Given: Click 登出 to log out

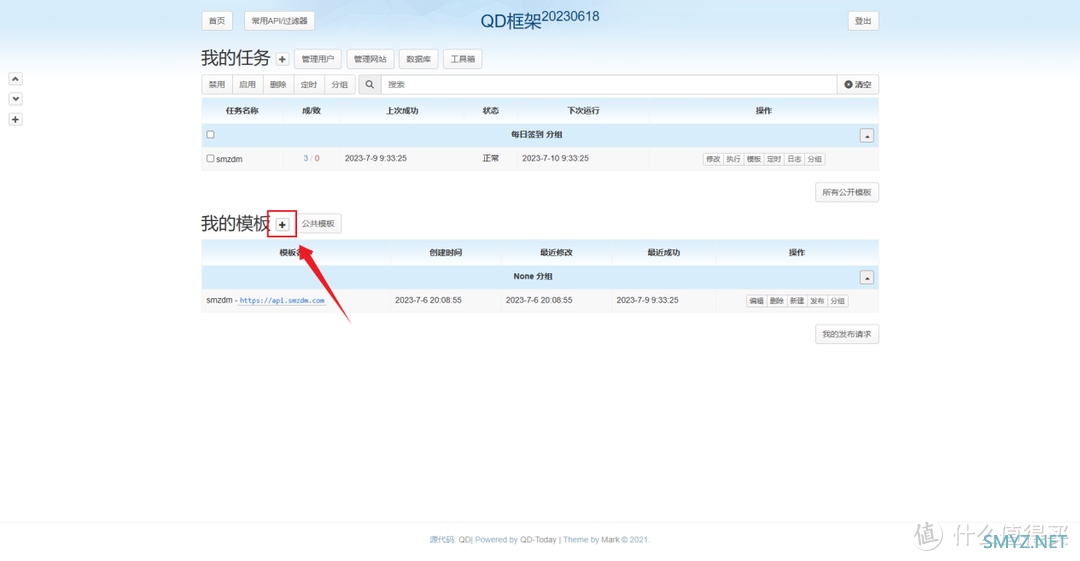Looking at the screenshot, I should coord(863,21).
